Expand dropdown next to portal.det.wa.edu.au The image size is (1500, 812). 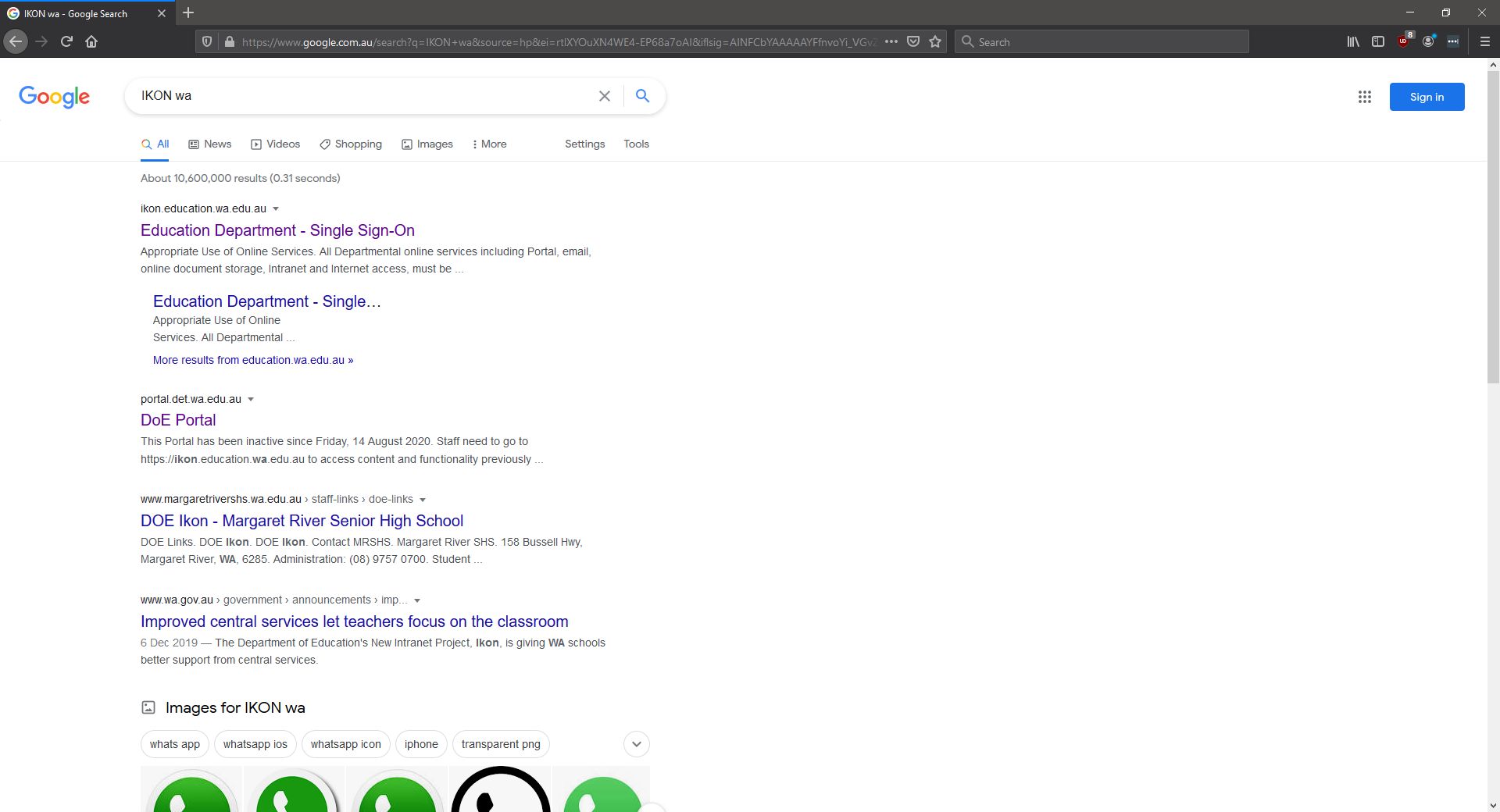(x=251, y=399)
